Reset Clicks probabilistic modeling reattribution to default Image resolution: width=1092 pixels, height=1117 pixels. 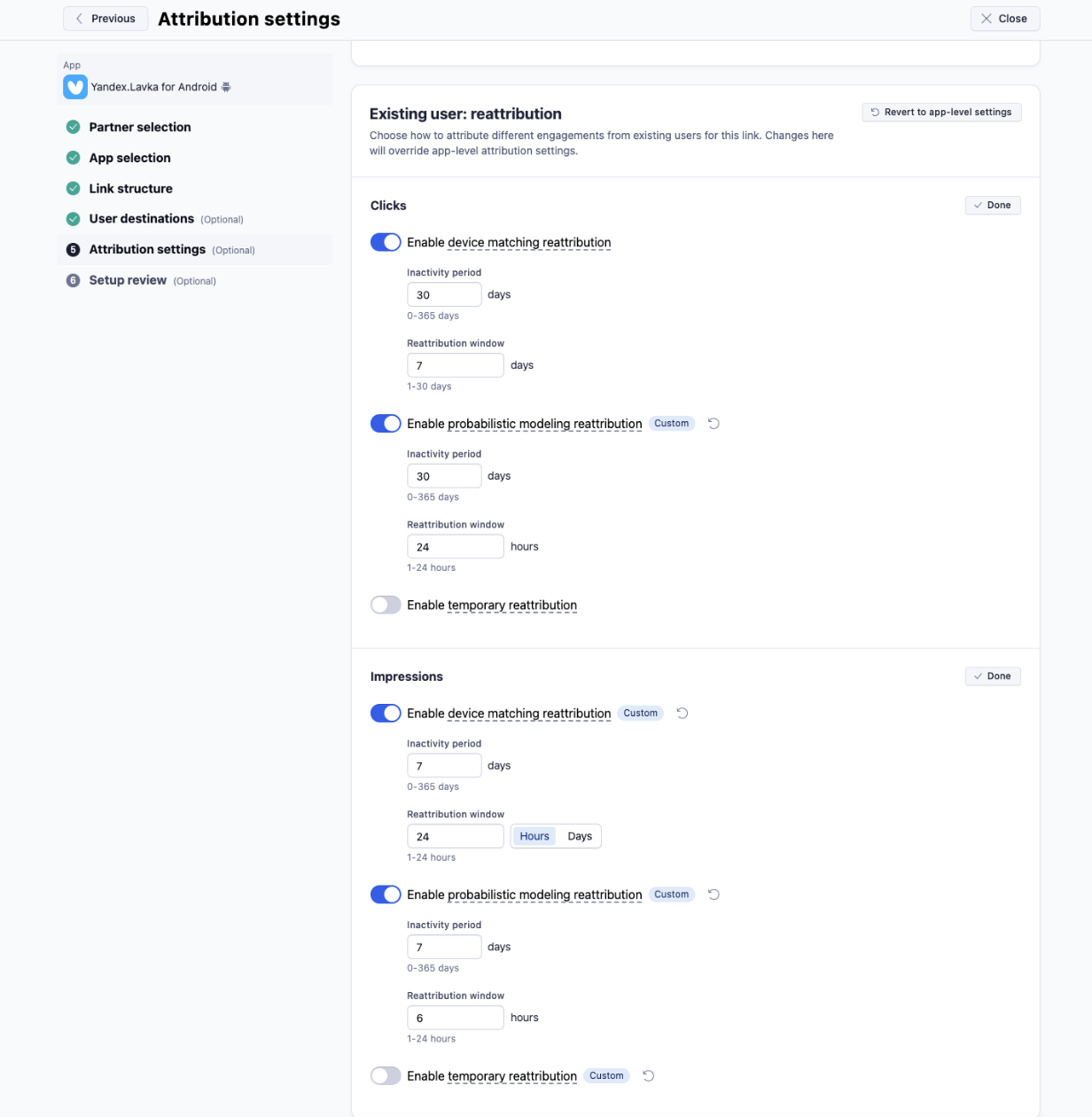(x=714, y=424)
